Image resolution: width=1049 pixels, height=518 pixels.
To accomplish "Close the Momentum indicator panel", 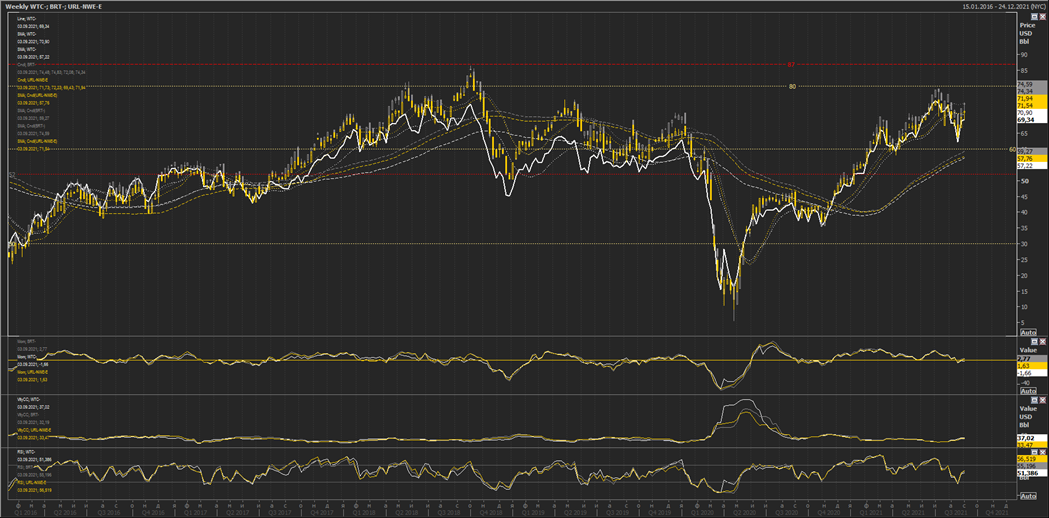I will 1042,341.
